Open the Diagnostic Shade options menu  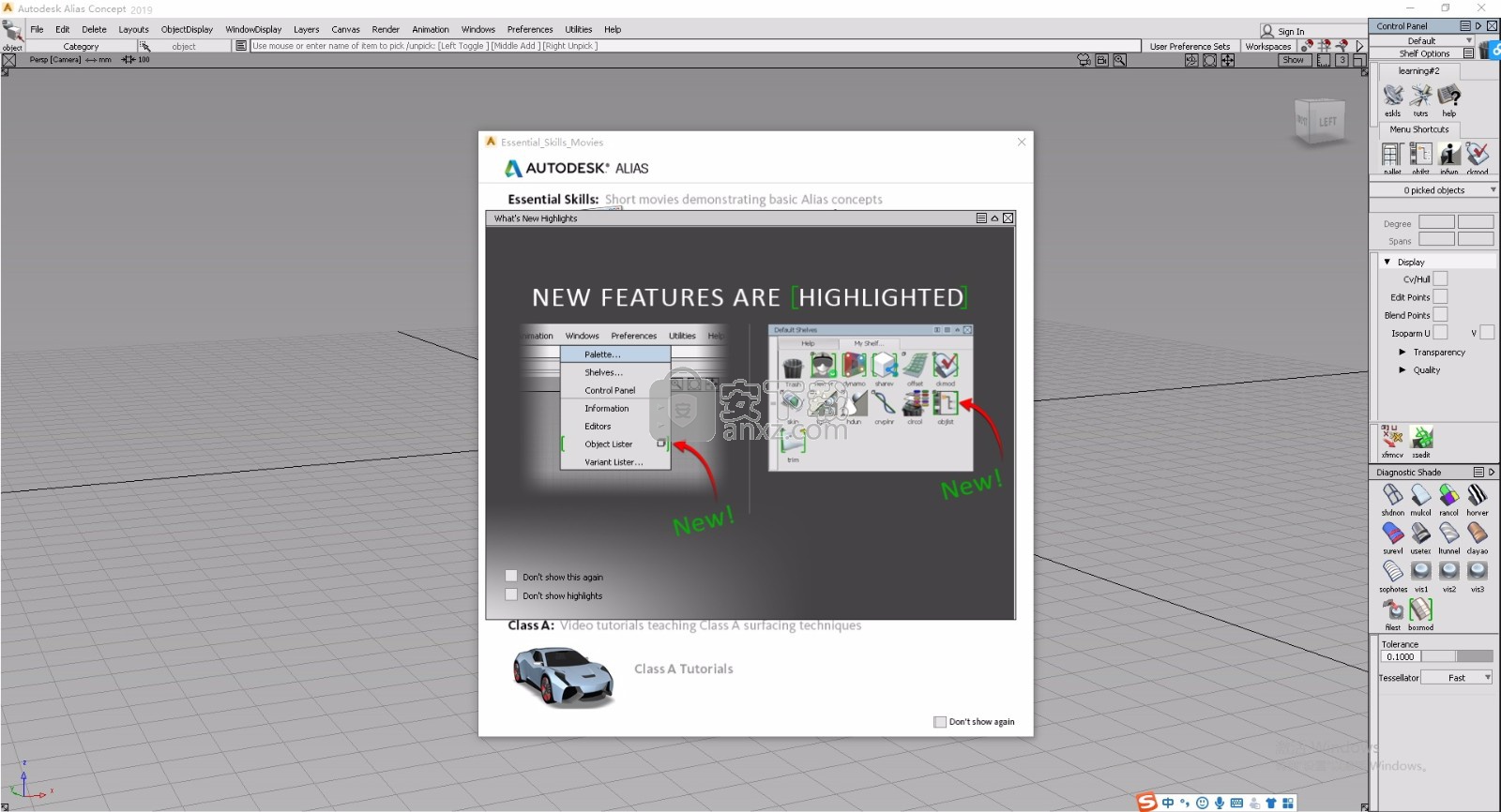tap(1478, 472)
